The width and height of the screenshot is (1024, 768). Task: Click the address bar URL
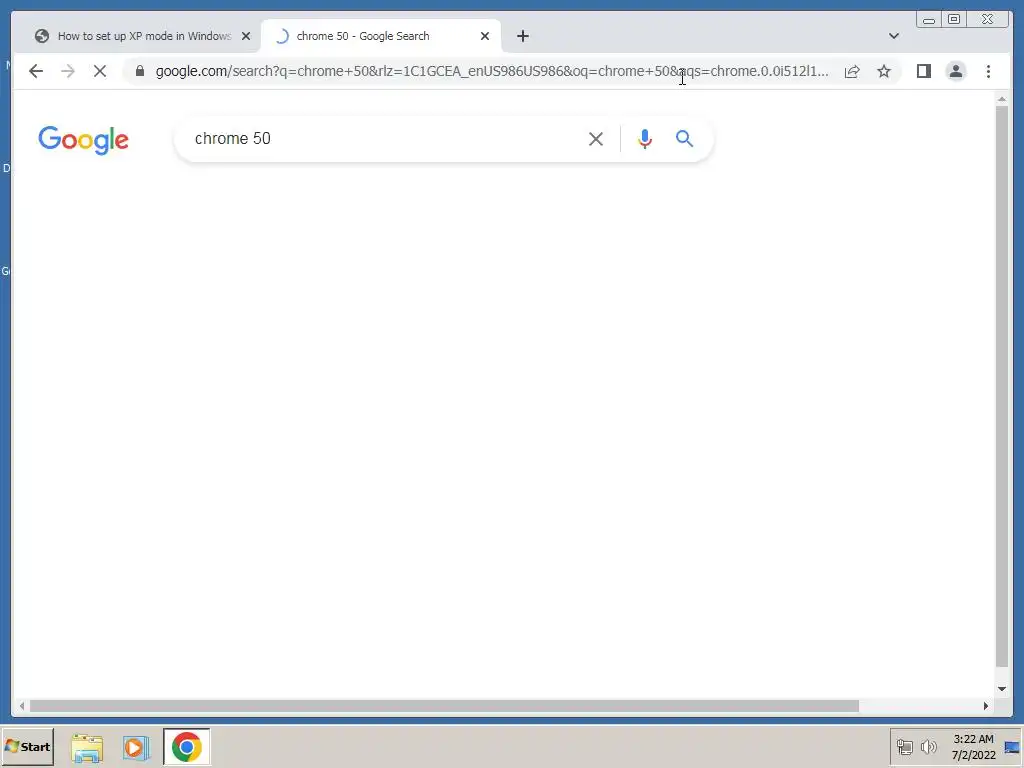click(x=492, y=71)
